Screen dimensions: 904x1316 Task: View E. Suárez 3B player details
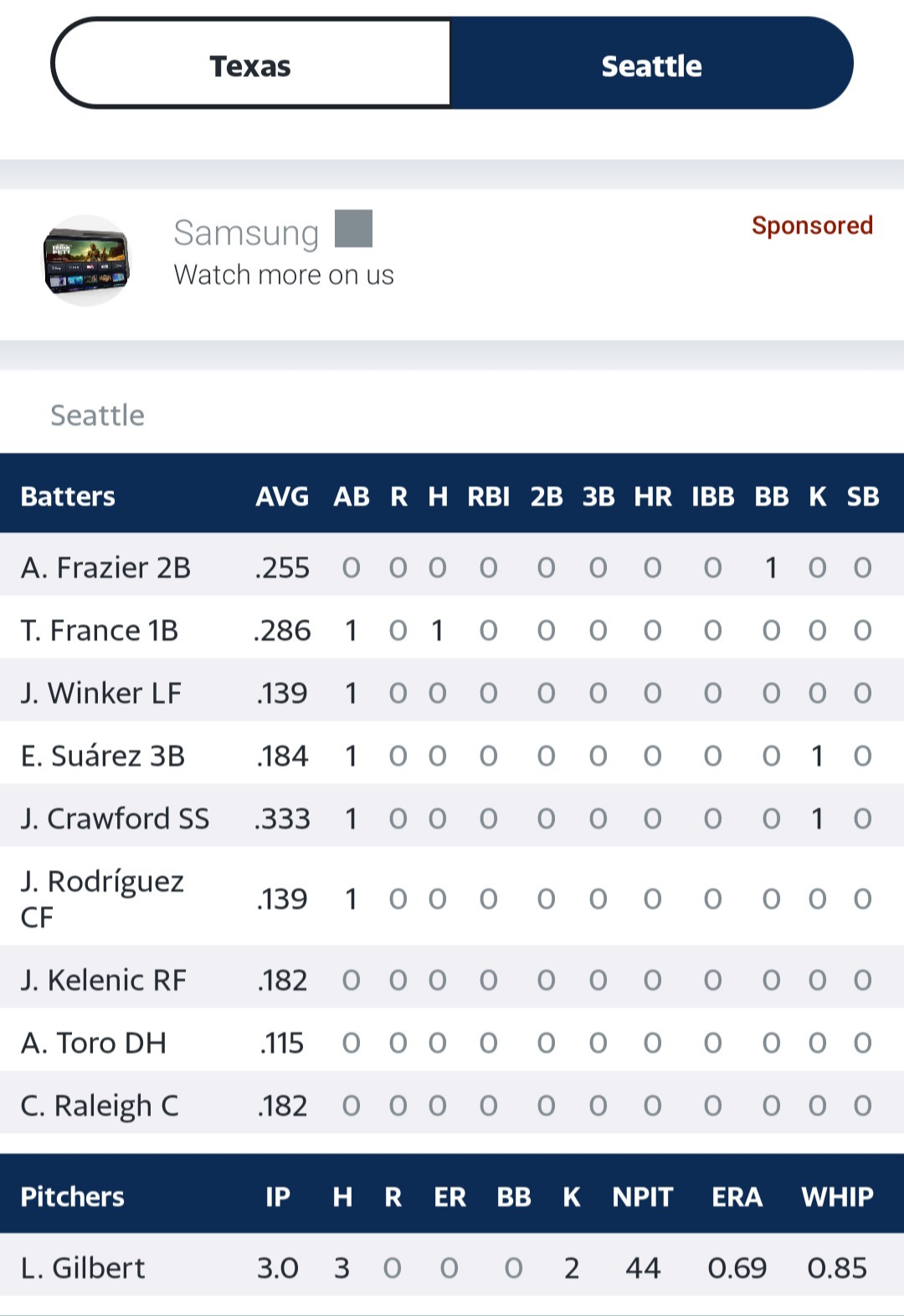pyautogui.click(x=103, y=756)
